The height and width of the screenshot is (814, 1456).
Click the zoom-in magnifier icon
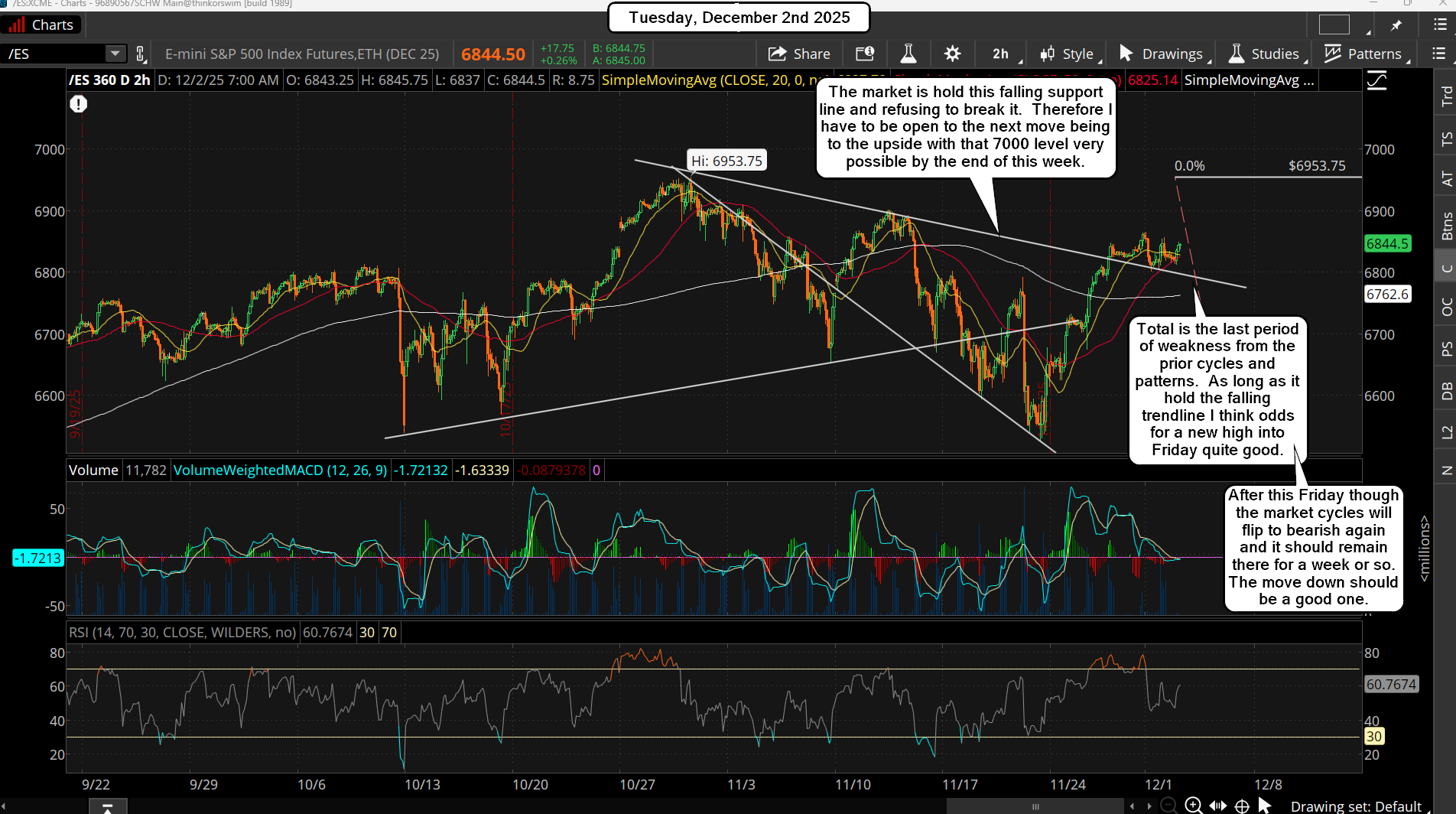pos(1193,805)
